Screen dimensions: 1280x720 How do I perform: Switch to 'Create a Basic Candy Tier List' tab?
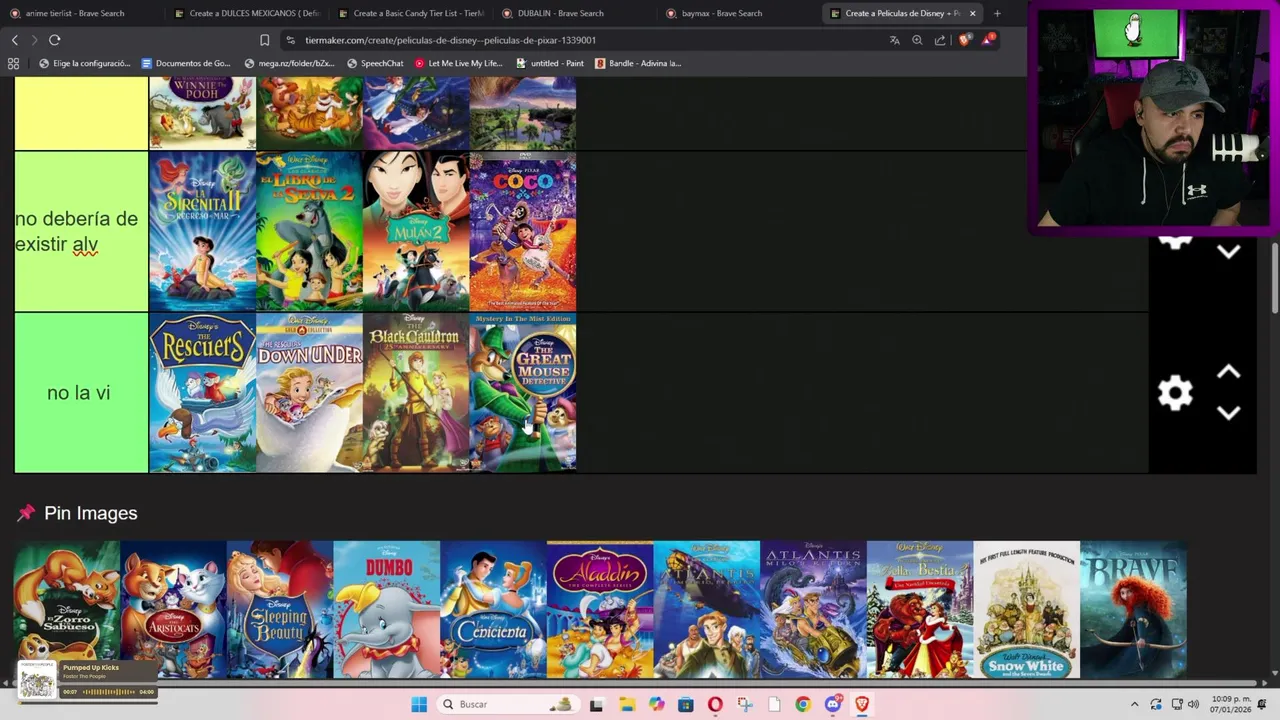410,13
